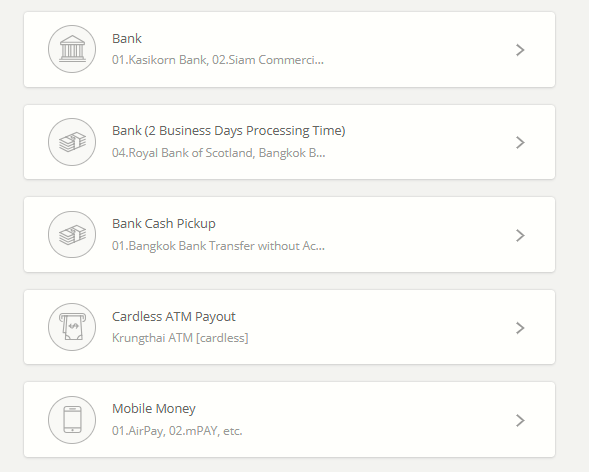Click the AirPay, mPAY, etc. description

click(x=177, y=431)
